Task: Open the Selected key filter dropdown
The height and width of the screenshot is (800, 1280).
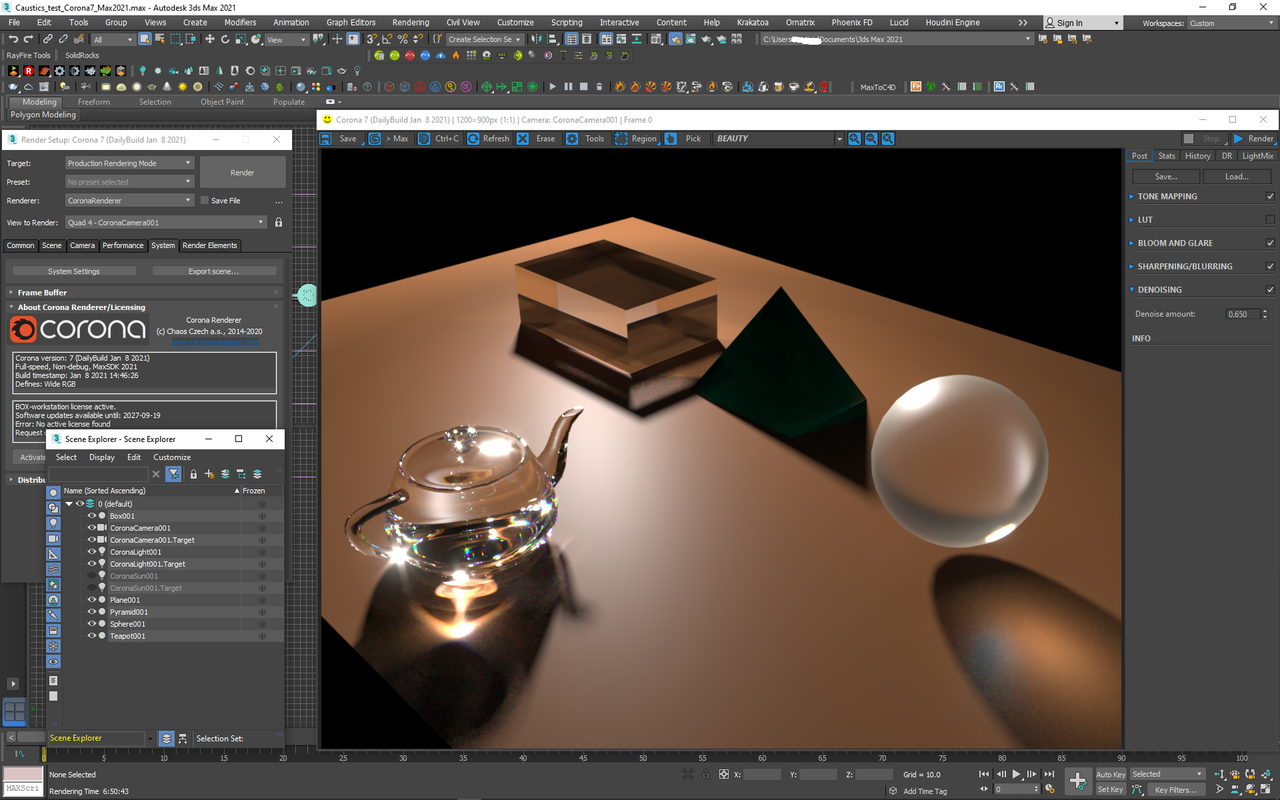Action: point(1168,774)
